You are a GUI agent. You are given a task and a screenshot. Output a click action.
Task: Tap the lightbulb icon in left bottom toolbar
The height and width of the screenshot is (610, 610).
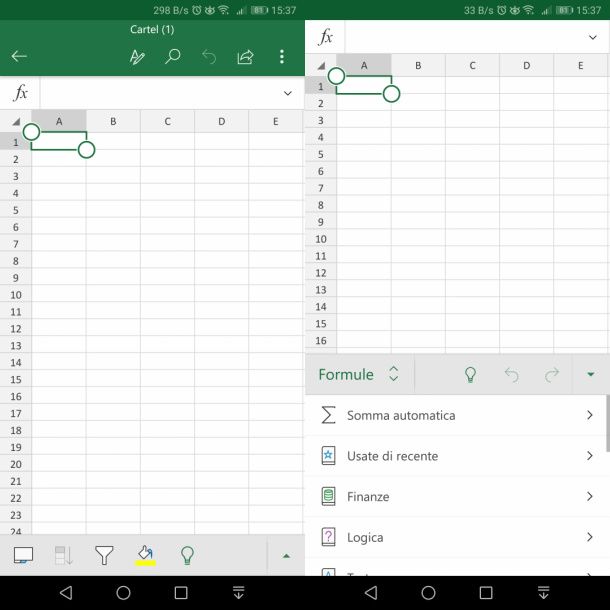pos(187,555)
